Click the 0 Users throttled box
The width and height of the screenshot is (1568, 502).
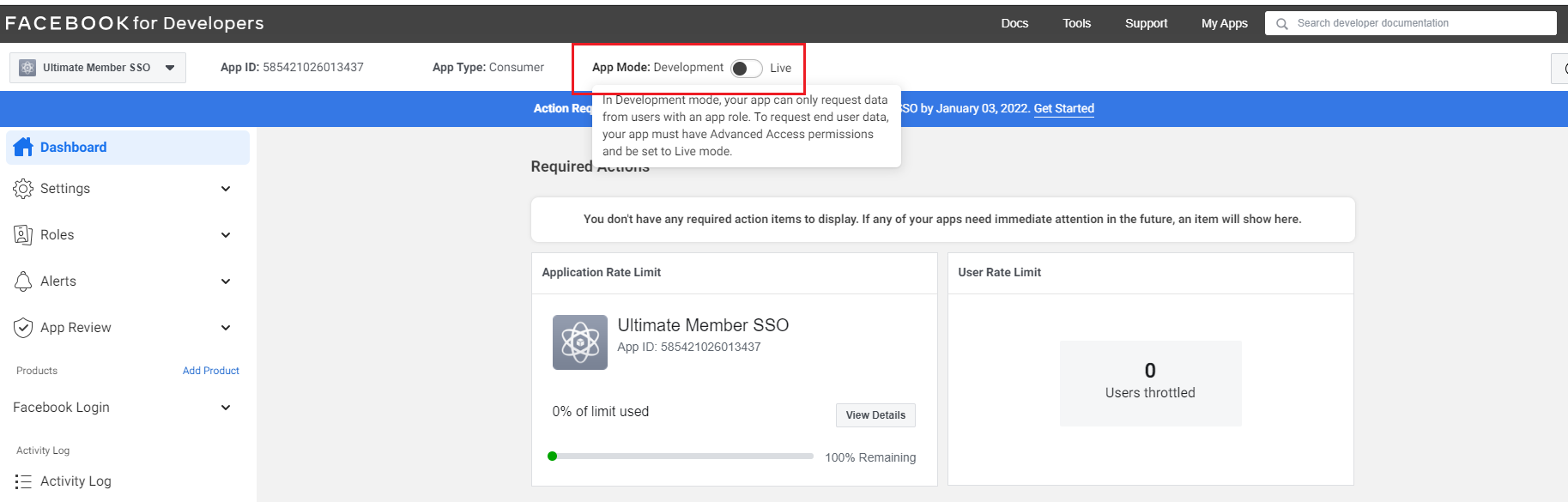[x=1150, y=384]
